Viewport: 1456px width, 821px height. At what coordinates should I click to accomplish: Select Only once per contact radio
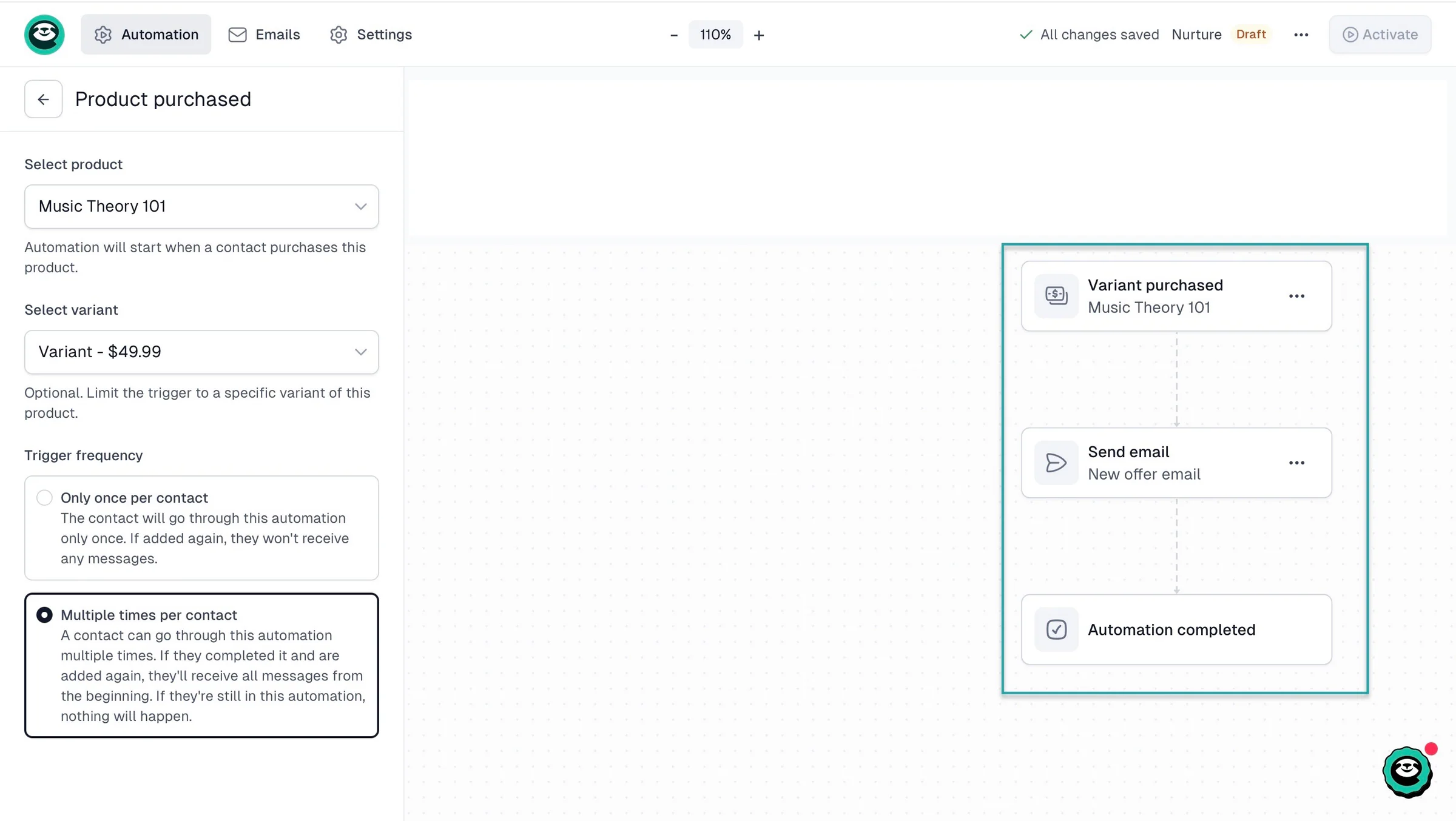click(44, 498)
